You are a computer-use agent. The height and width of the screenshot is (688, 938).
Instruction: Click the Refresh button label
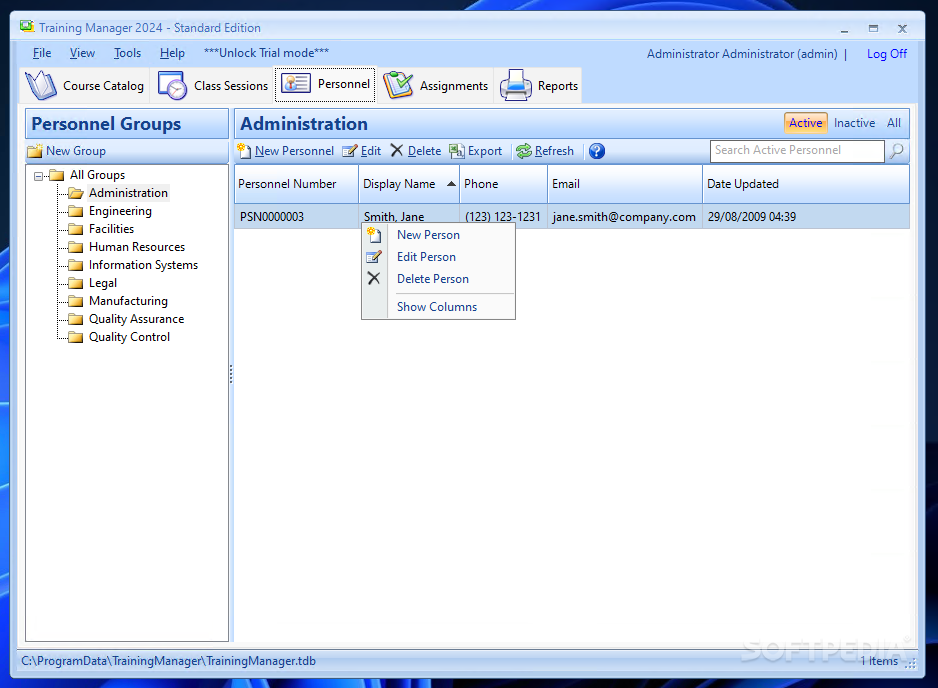554,151
